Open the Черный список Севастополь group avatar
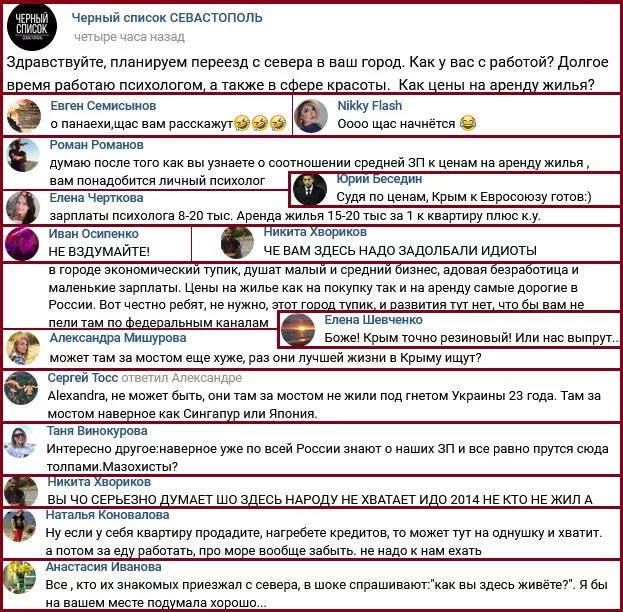This screenshot has width=623, height=612. tap(32, 27)
